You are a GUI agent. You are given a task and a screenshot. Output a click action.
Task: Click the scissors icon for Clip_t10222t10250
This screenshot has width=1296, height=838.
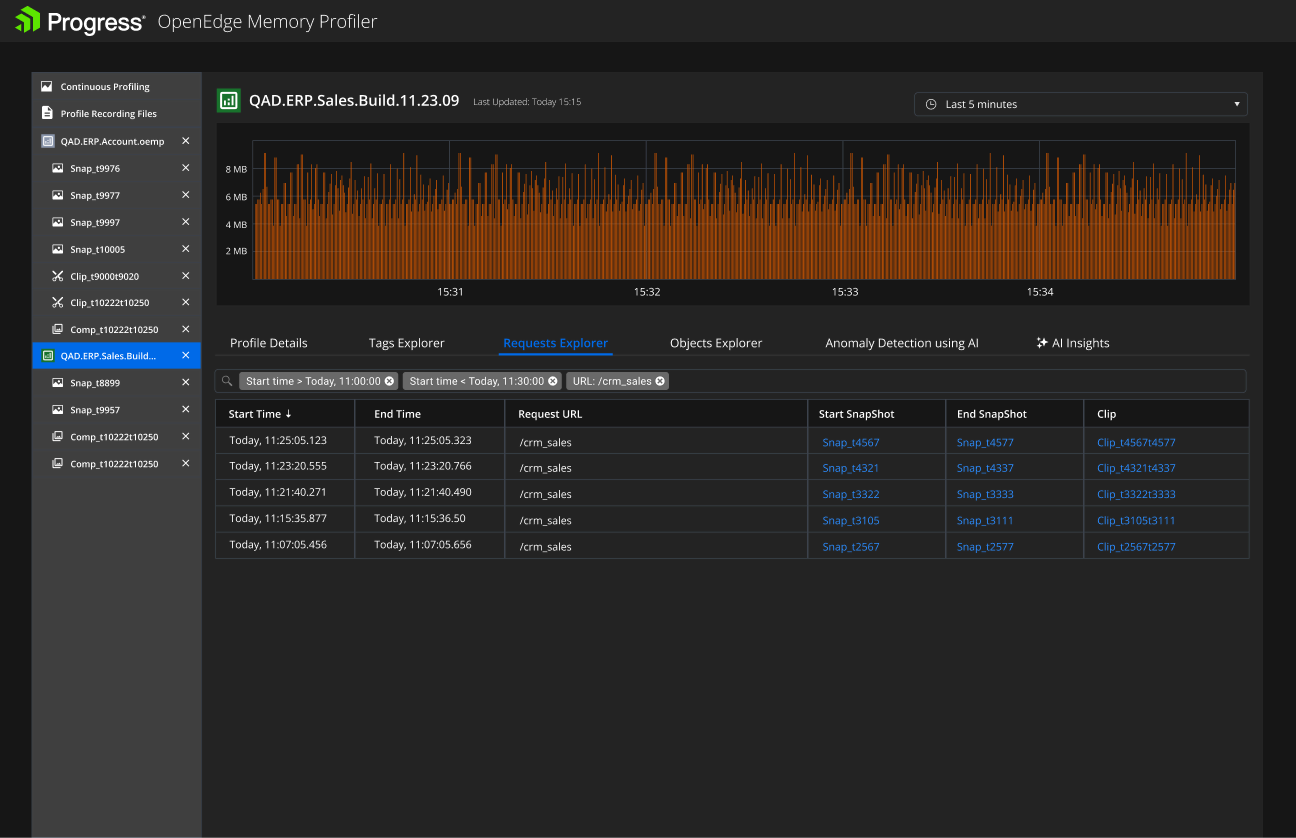pyautogui.click(x=58, y=303)
